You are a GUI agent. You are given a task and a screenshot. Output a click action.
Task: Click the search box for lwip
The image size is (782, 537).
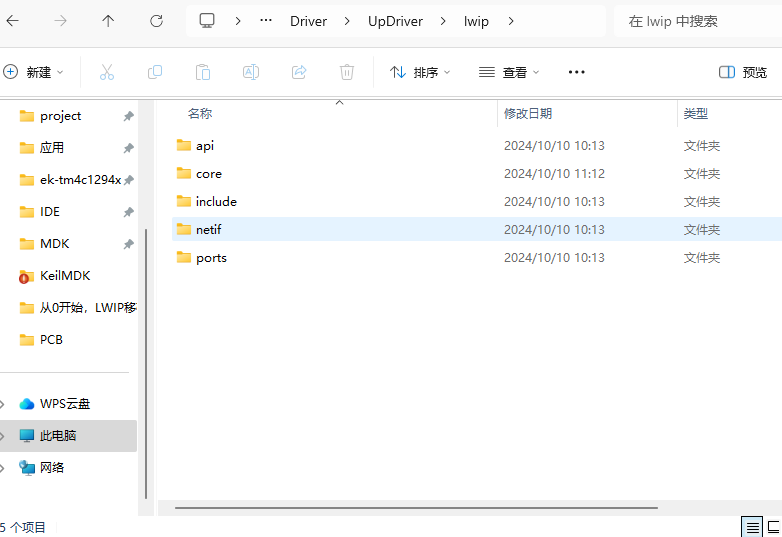pos(698,21)
